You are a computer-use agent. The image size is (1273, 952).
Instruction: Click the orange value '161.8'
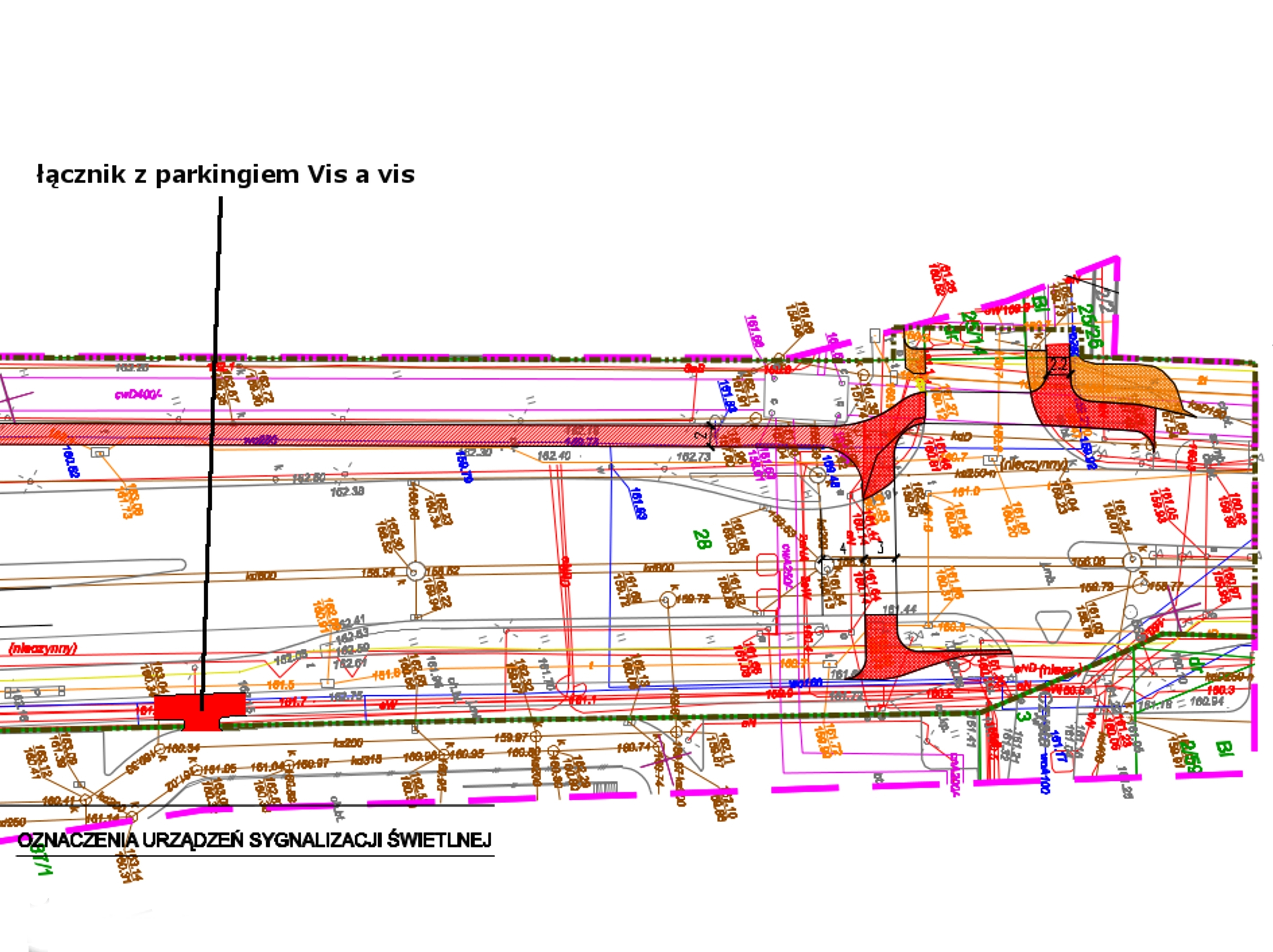pos(387,674)
